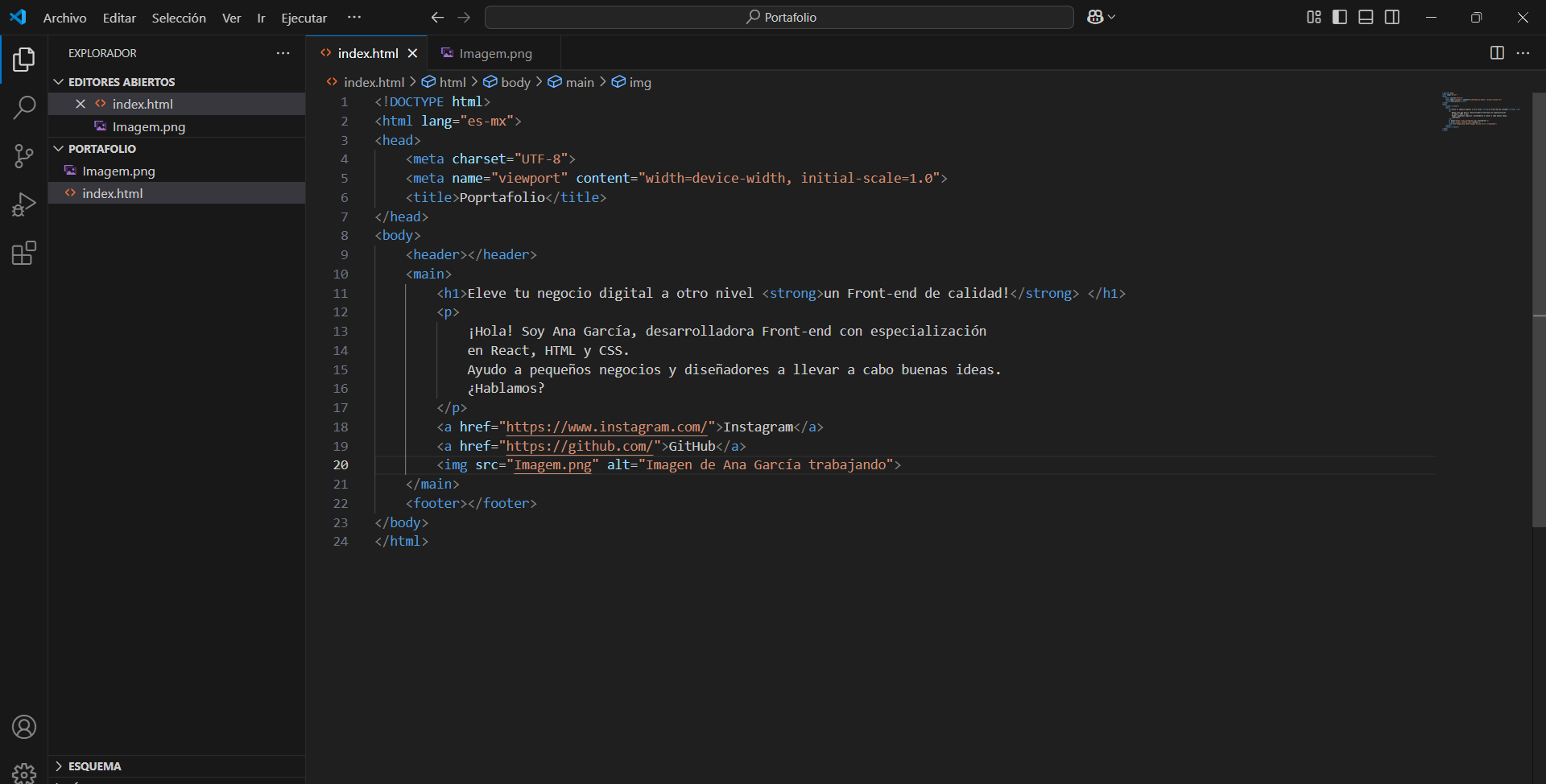Open Source Control view

tap(24, 156)
